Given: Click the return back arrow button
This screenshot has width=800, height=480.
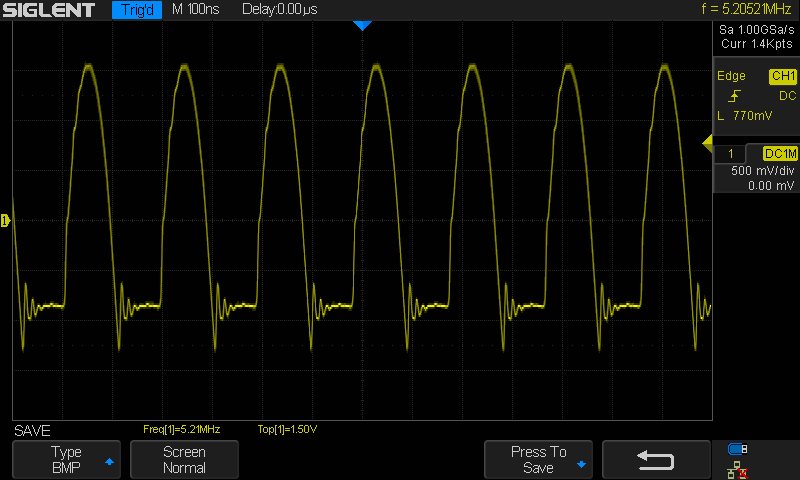Looking at the screenshot, I should tap(656, 460).
